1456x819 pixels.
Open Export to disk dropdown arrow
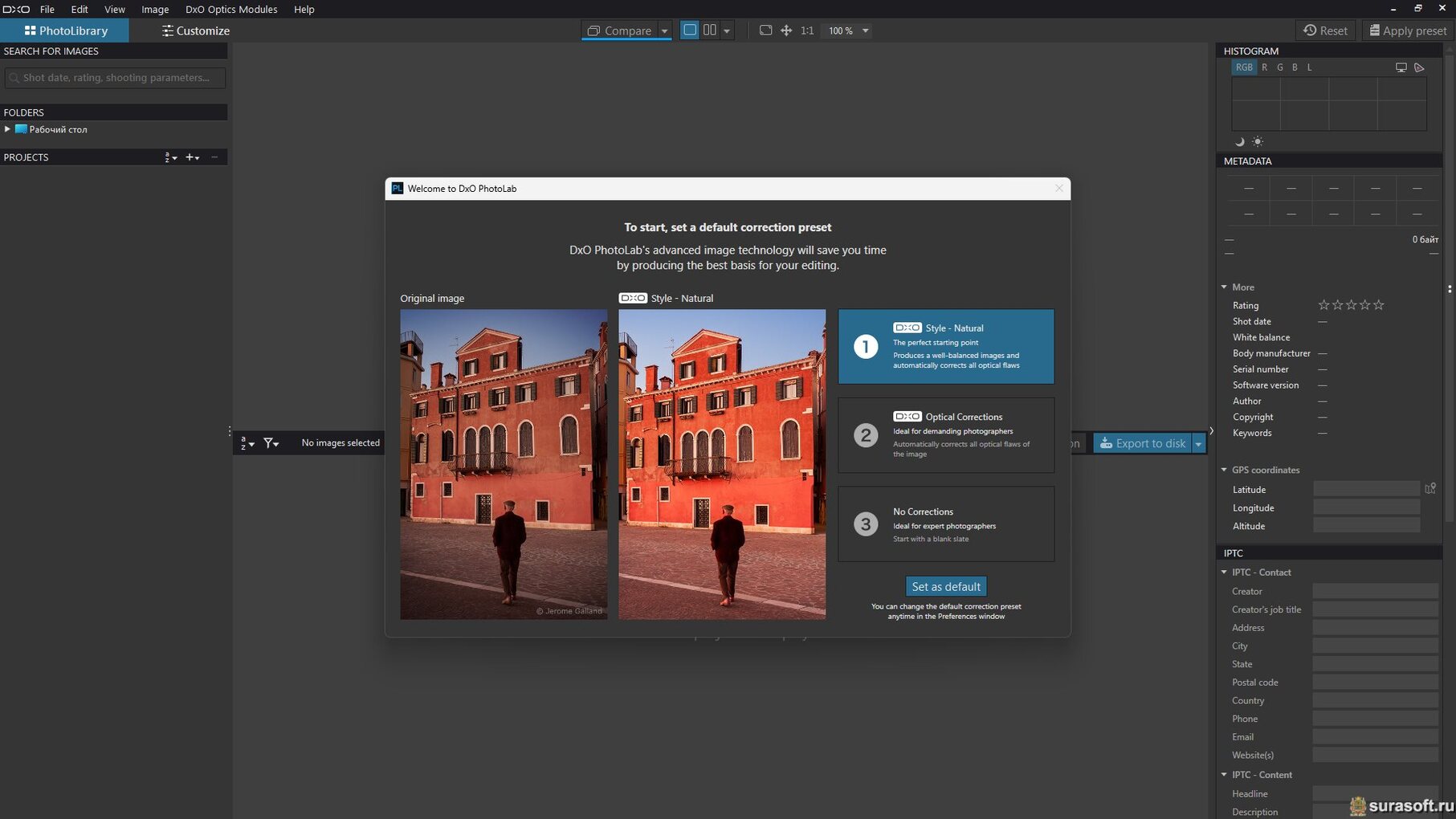(x=1198, y=443)
